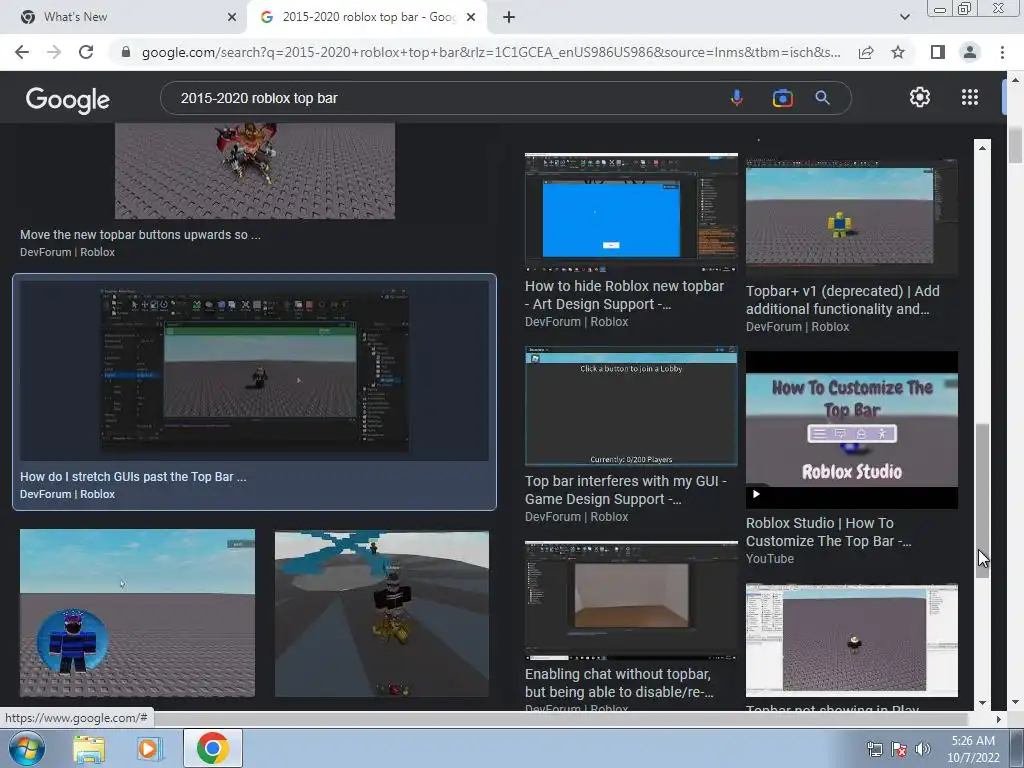Open the dark character on blue path thumbnail
The width and height of the screenshot is (1024, 768).
tap(381, 614)
